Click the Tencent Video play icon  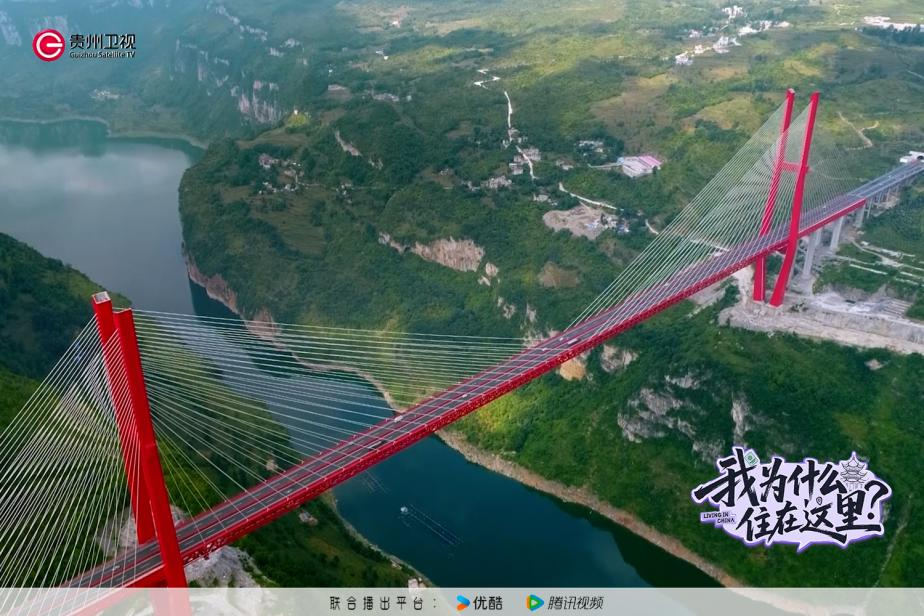[535, 603]
